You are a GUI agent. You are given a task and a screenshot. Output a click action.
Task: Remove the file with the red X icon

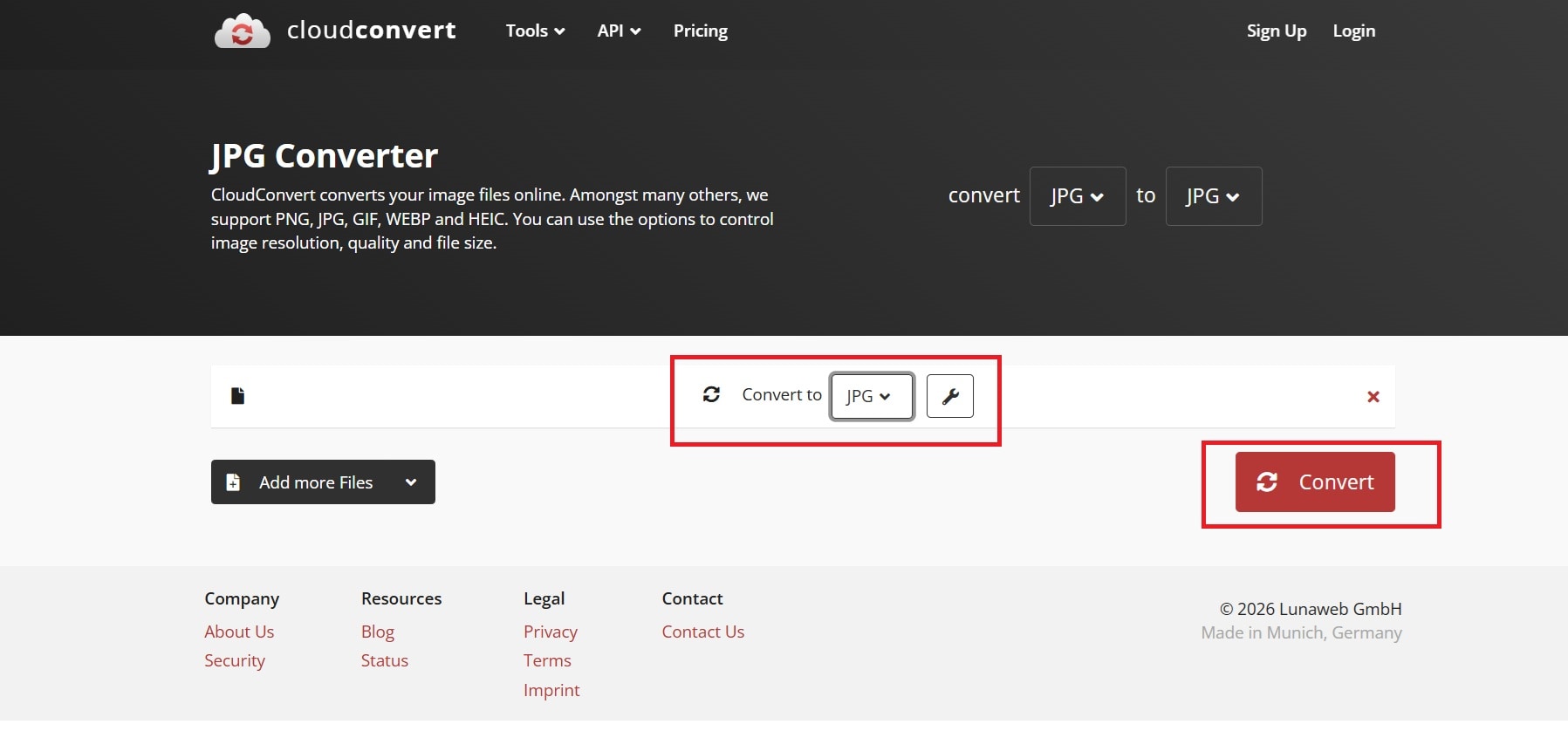[1373, 397]
